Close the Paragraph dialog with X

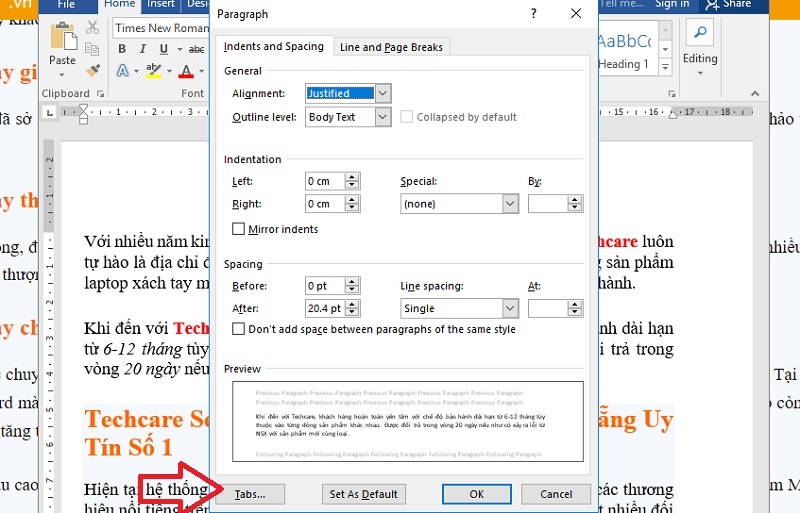click(576, 14)
